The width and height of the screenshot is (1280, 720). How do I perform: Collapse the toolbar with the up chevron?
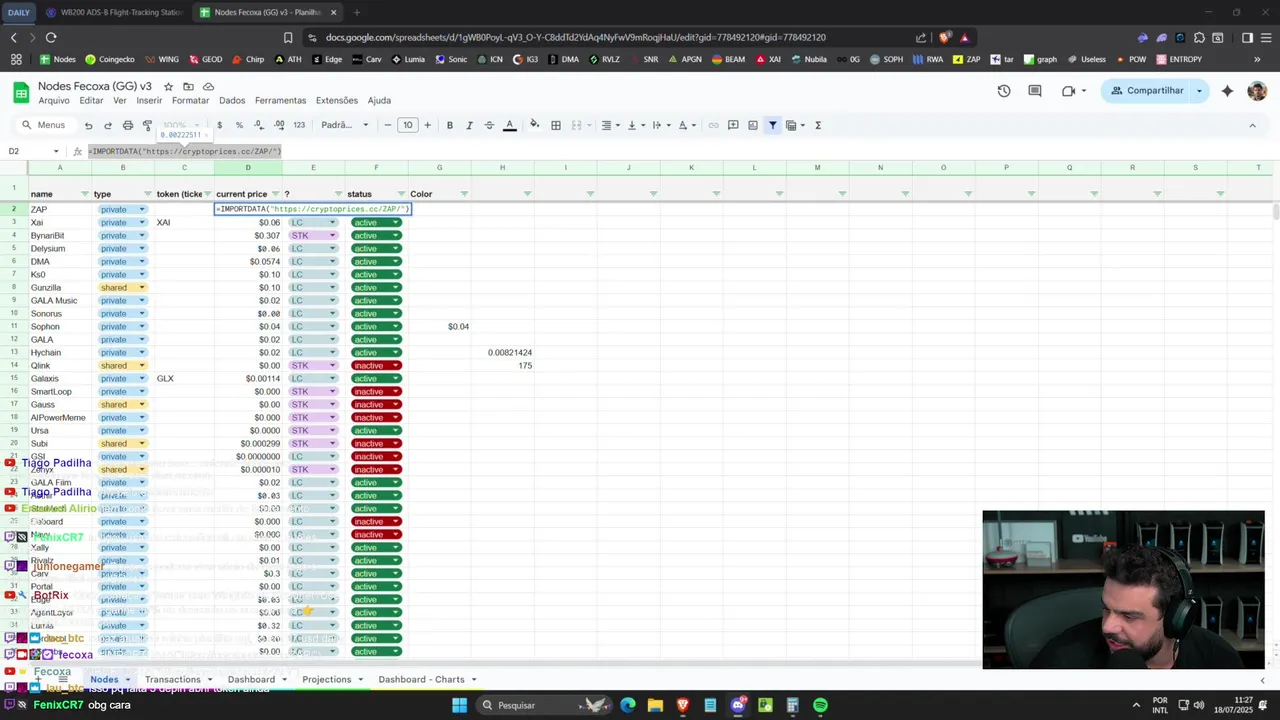coord(1252,125)
